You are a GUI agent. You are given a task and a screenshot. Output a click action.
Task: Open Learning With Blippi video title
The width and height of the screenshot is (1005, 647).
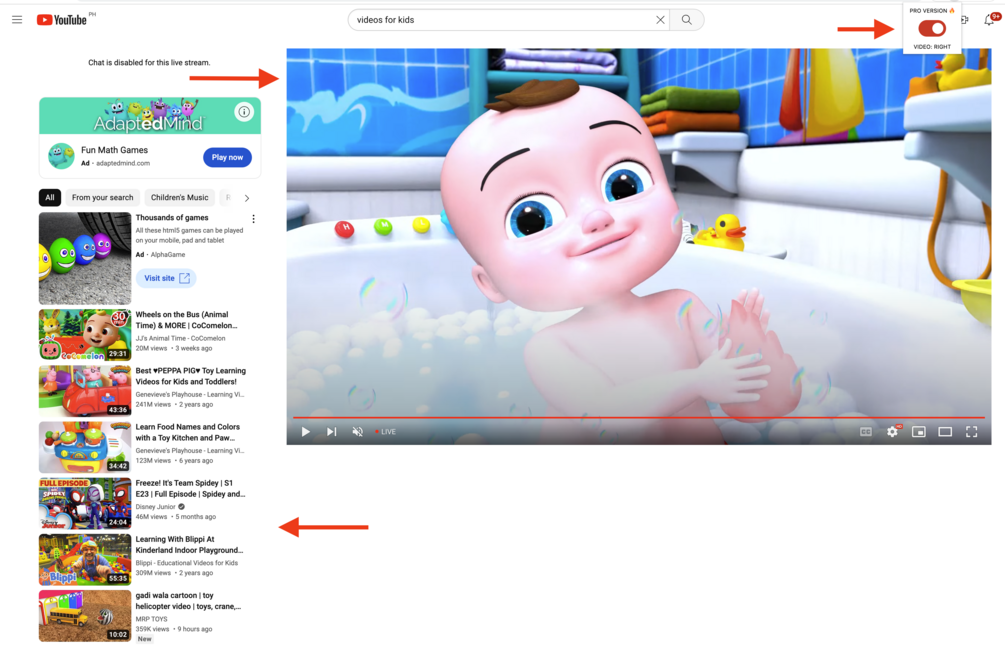click(x=189, y=544)
